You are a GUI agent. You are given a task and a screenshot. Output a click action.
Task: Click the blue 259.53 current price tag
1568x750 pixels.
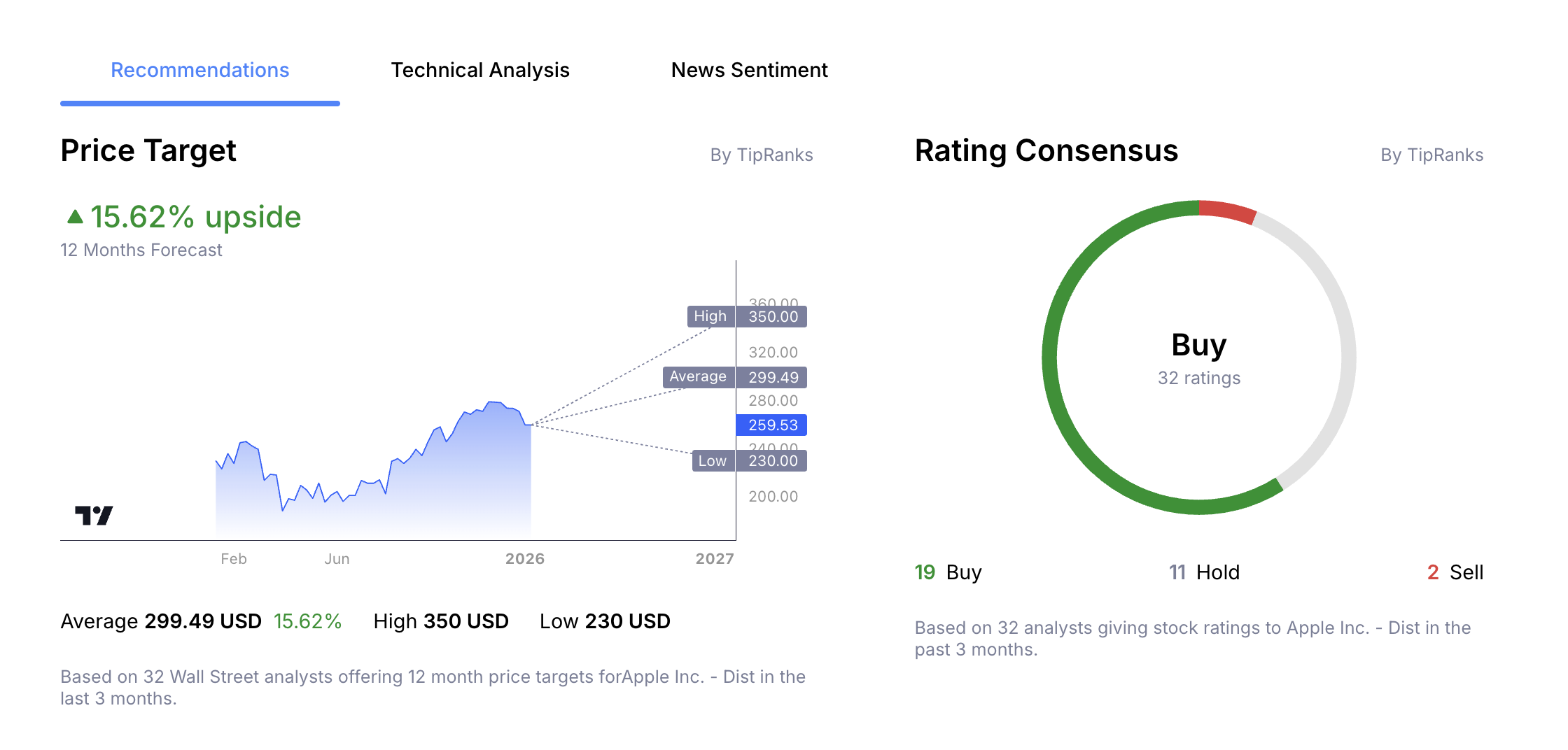tap(771, 425)
